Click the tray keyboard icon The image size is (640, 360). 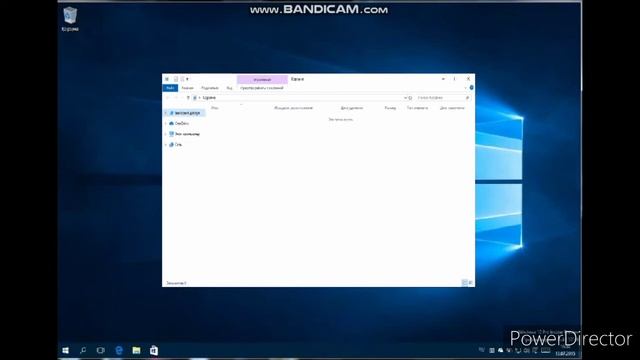[546, 351]
